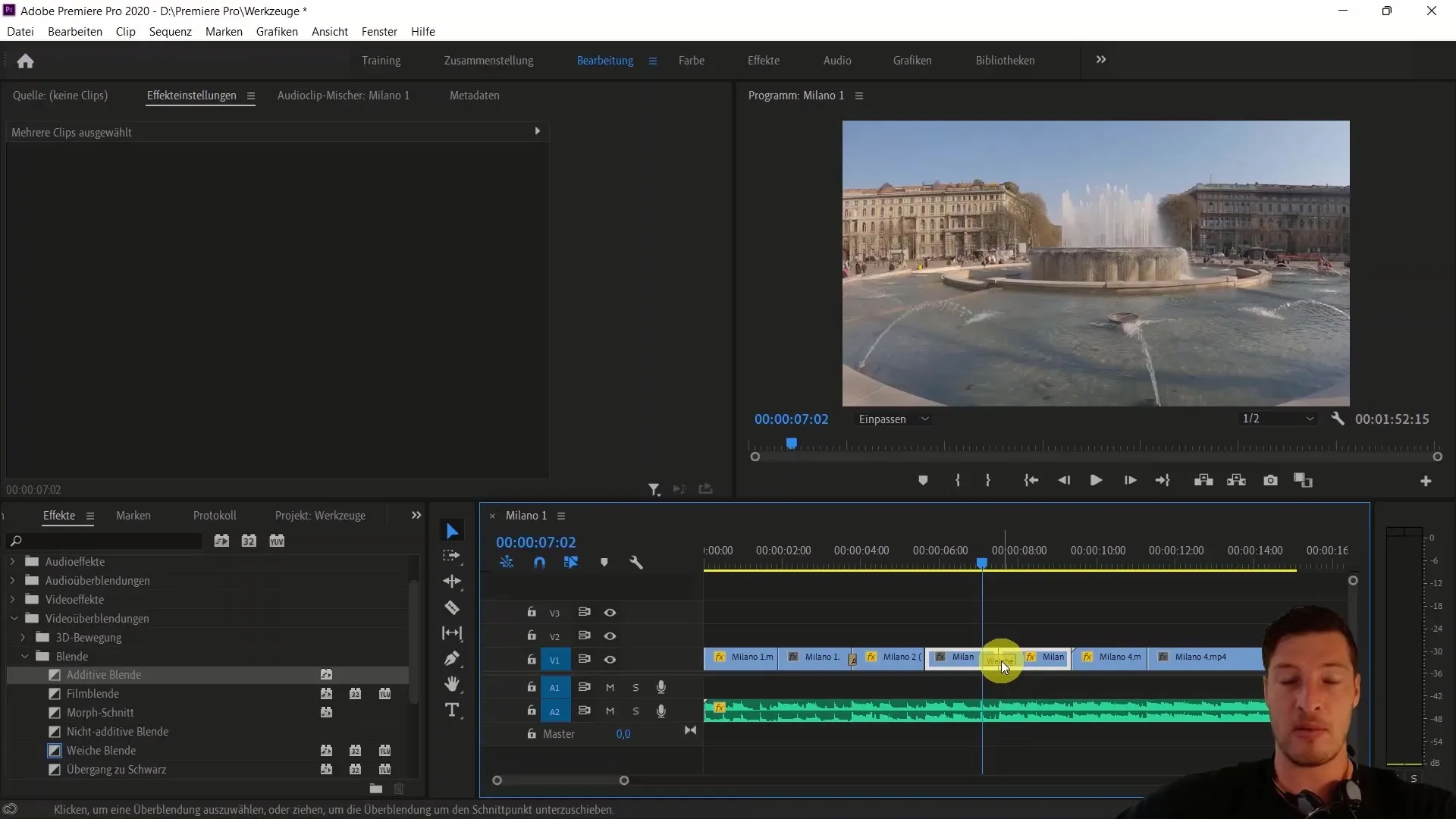Select the Type tool

(452, 710)
